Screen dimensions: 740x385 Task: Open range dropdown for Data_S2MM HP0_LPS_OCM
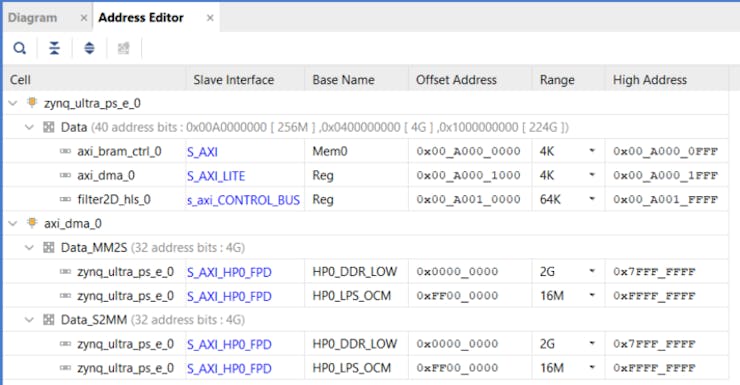[592, 368]
